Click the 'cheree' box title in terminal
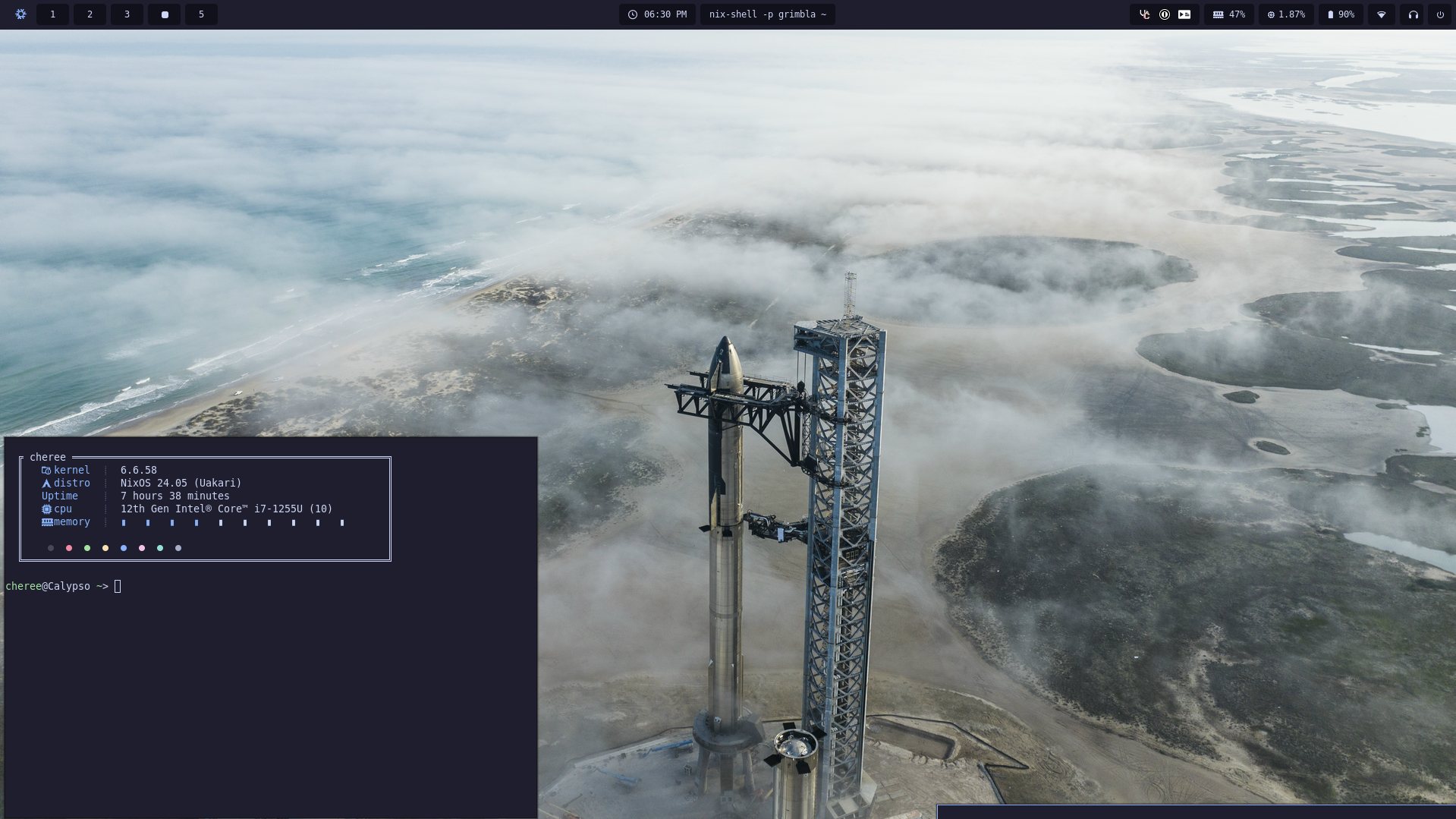The height and width of the screenshot is (819, 1456). coord(48,457)
